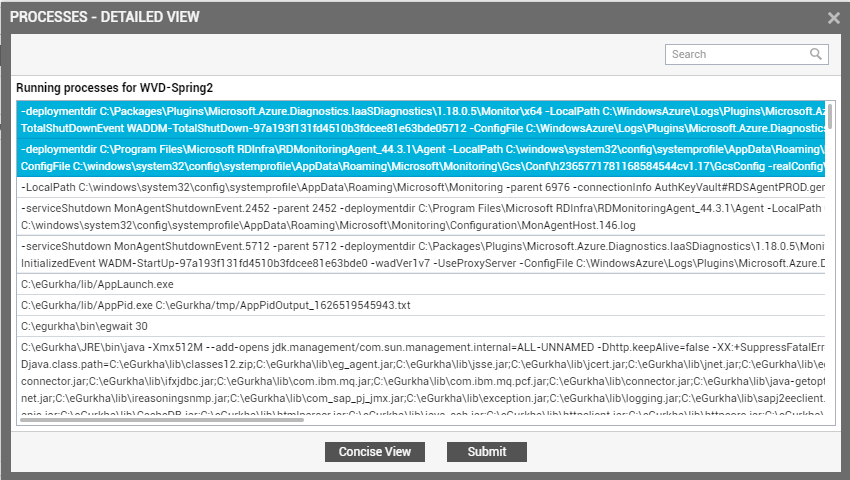Switch to Concise View
This screenshot has height=480, width=850.
pos(375,452)
